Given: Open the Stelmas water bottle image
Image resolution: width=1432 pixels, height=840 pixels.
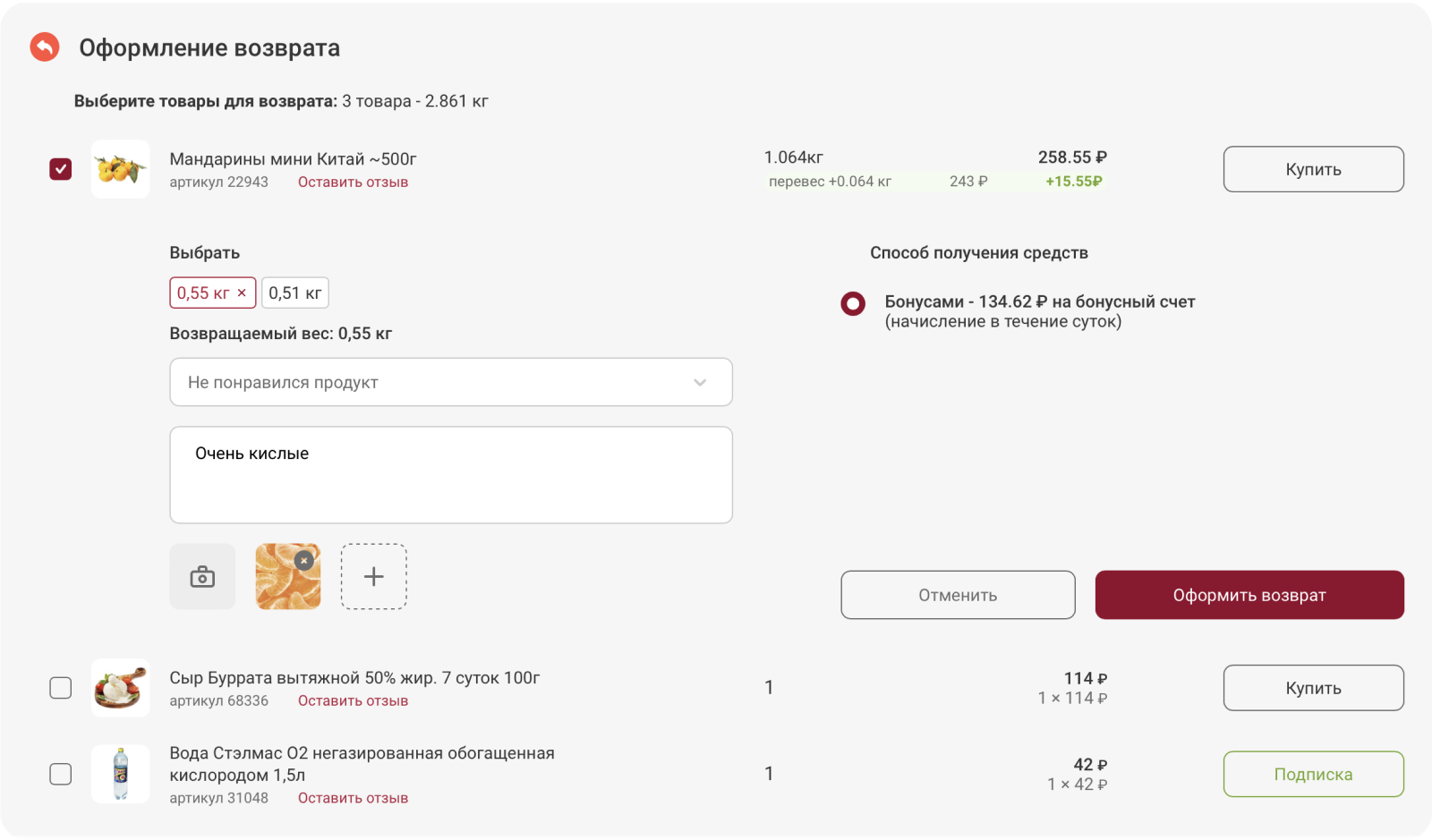Looking at the screenshot, I should point(121,774).
